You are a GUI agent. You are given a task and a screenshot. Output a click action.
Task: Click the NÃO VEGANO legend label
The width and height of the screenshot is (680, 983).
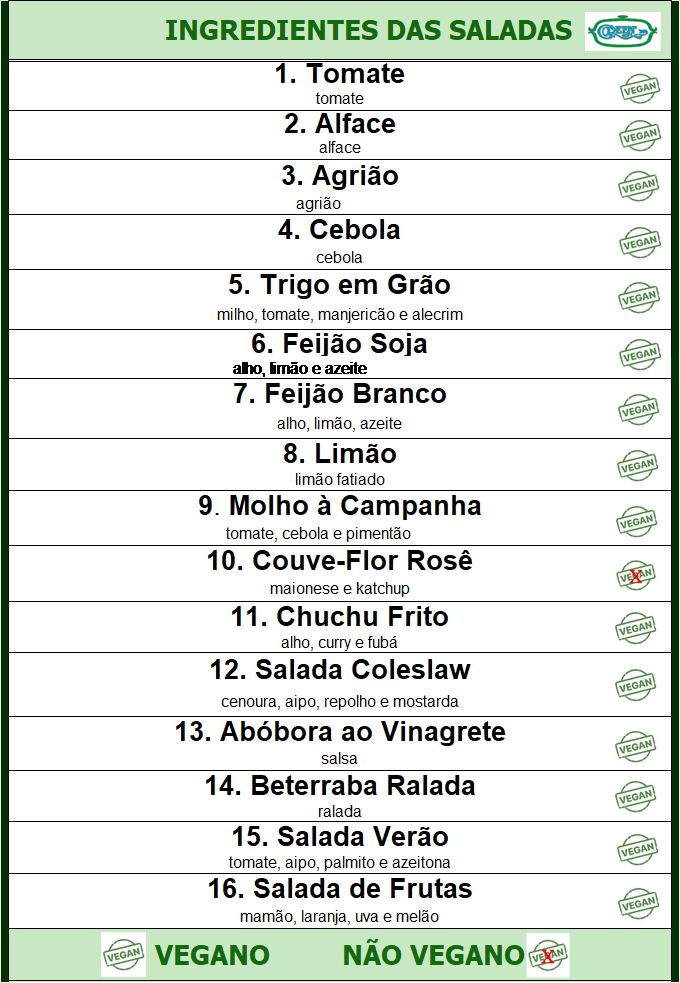point(433,955)
